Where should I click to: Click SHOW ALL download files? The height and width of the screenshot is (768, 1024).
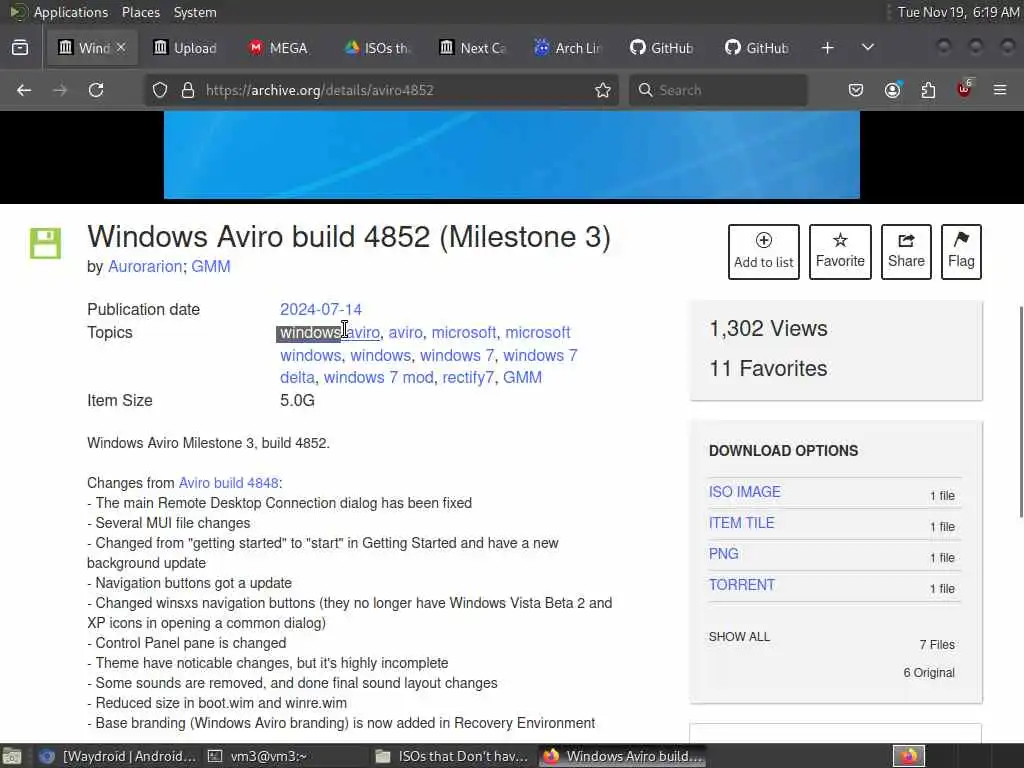(x=739, y=637)
